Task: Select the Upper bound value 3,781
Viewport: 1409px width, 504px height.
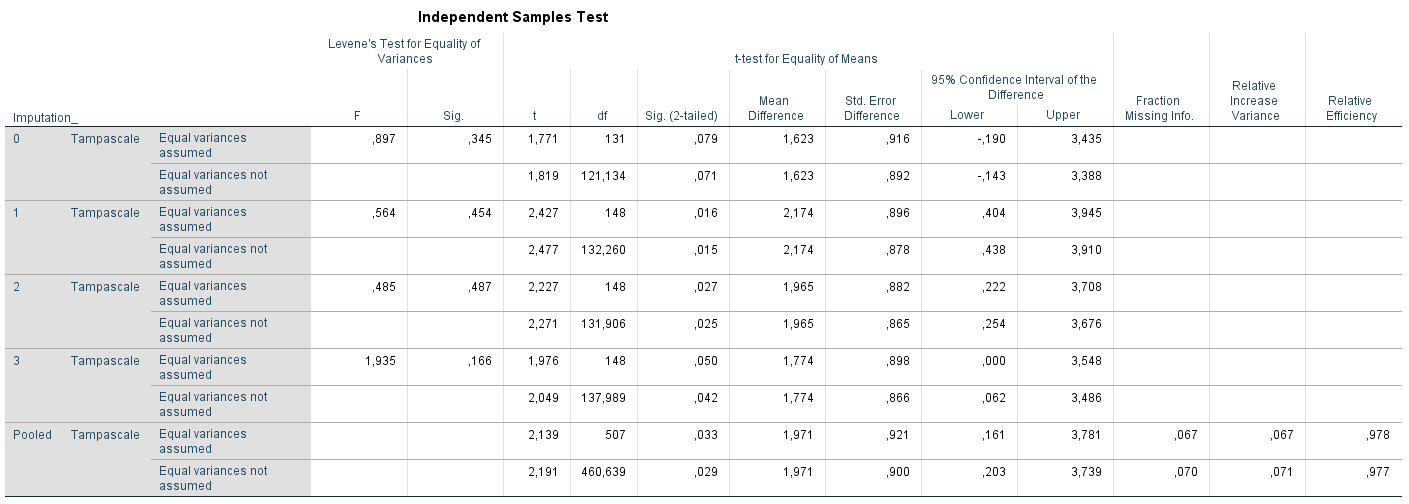Action: tap(1083, 435)
